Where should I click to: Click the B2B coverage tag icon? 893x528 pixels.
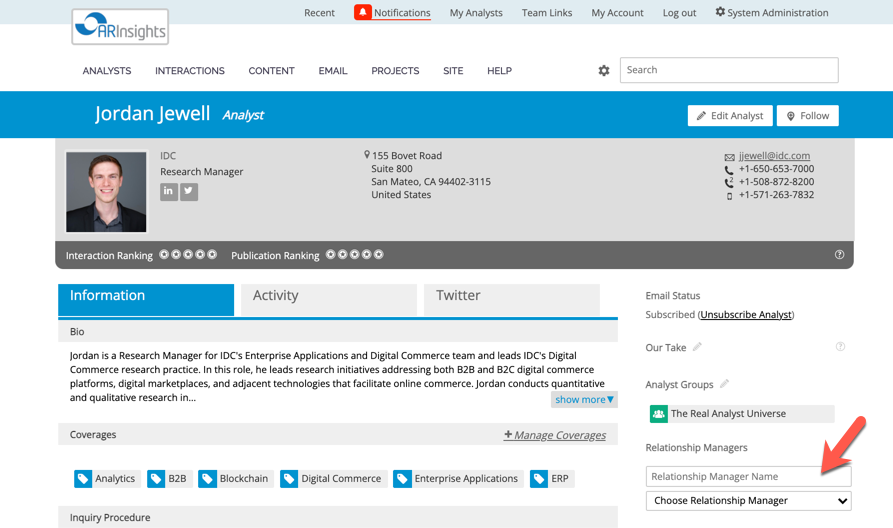tap(155, 478)
